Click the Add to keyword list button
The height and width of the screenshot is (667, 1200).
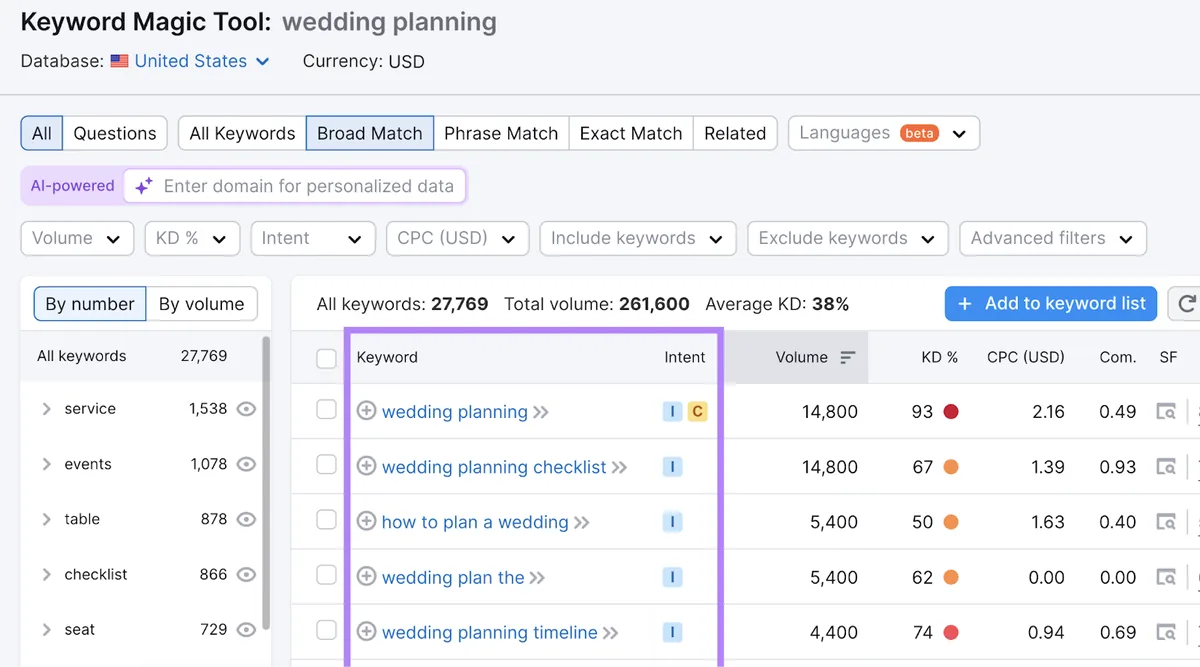click(x=1051, y=304)
